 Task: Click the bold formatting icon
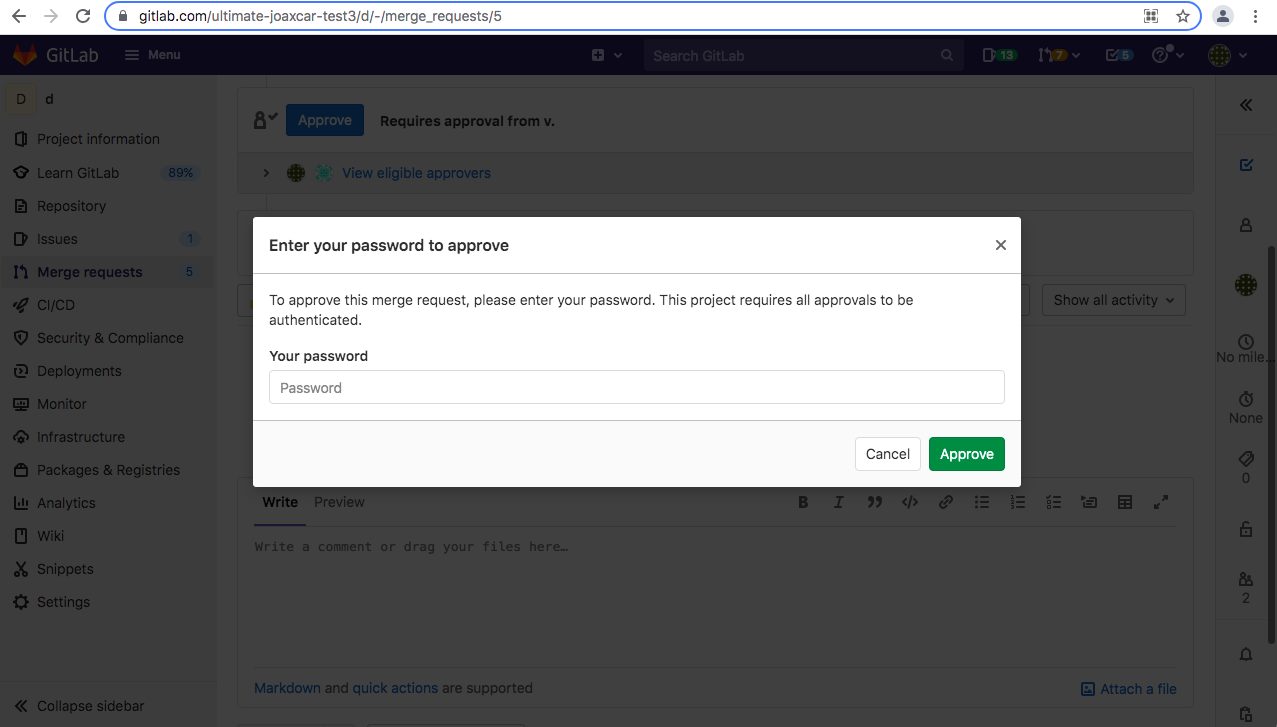click(x=803, y=502)
